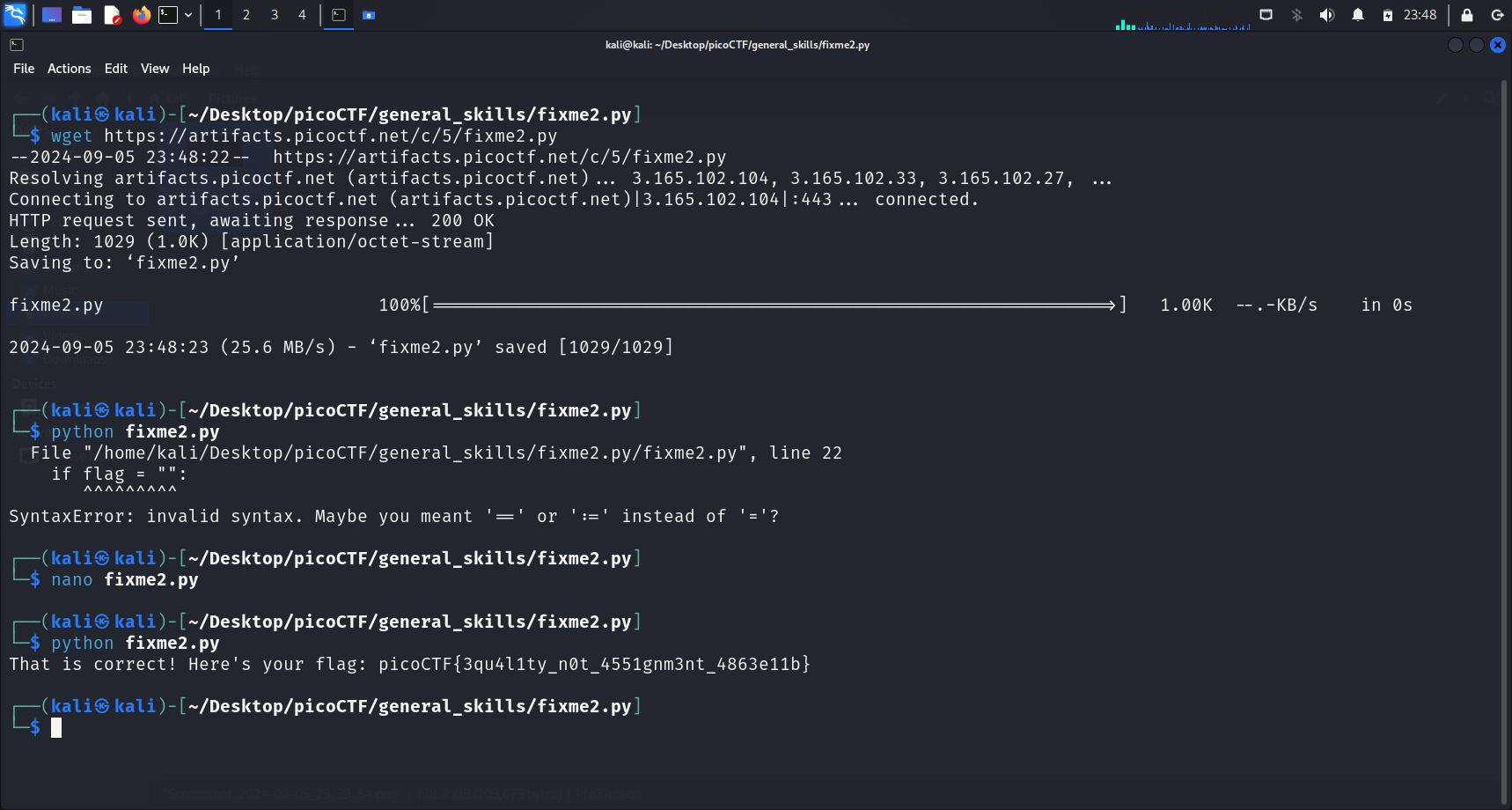Open the file manager from panel

tap(82, 15)
